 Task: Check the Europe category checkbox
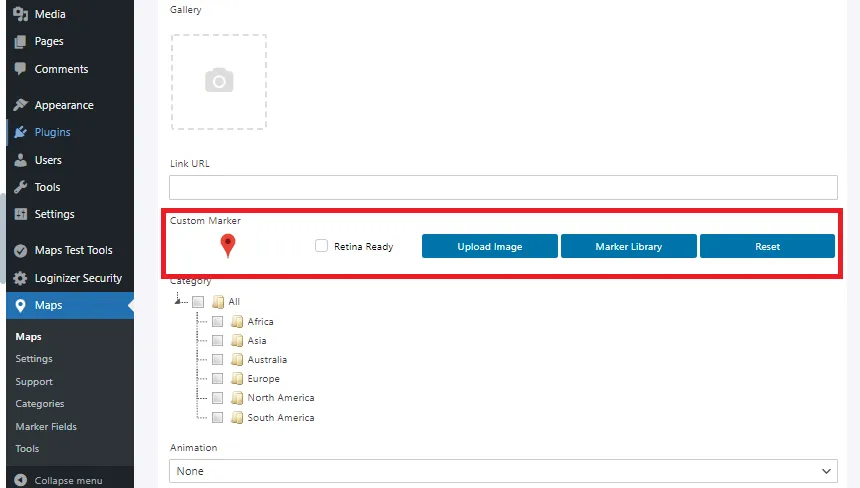click(x=217, y=378)
